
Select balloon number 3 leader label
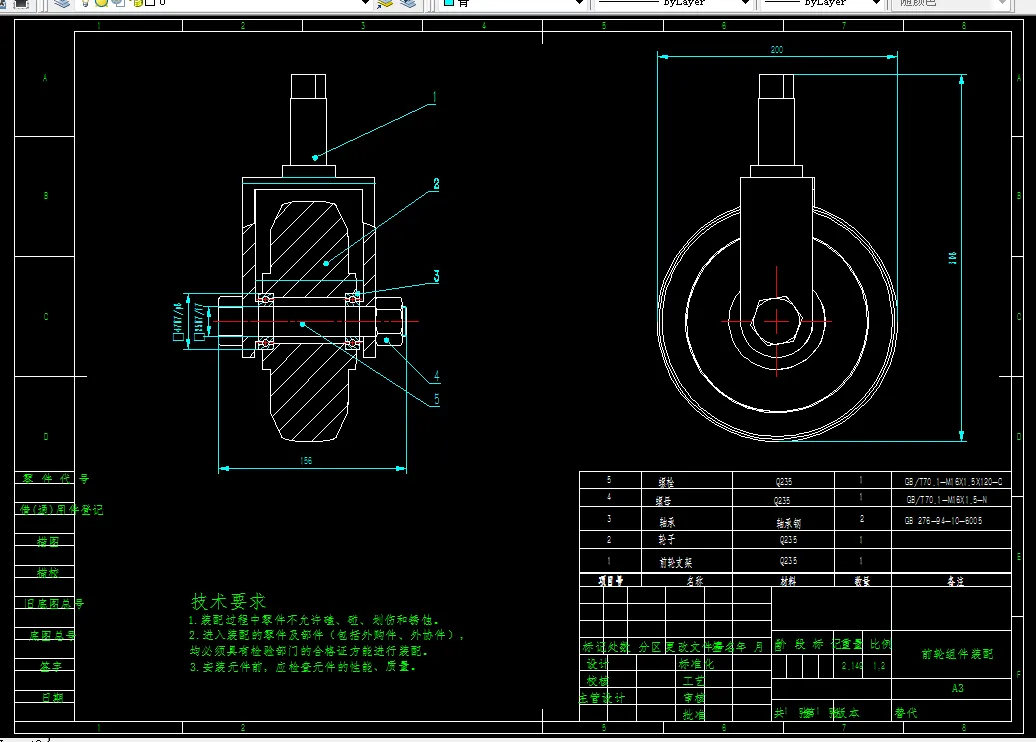click(x=437, y=276)
